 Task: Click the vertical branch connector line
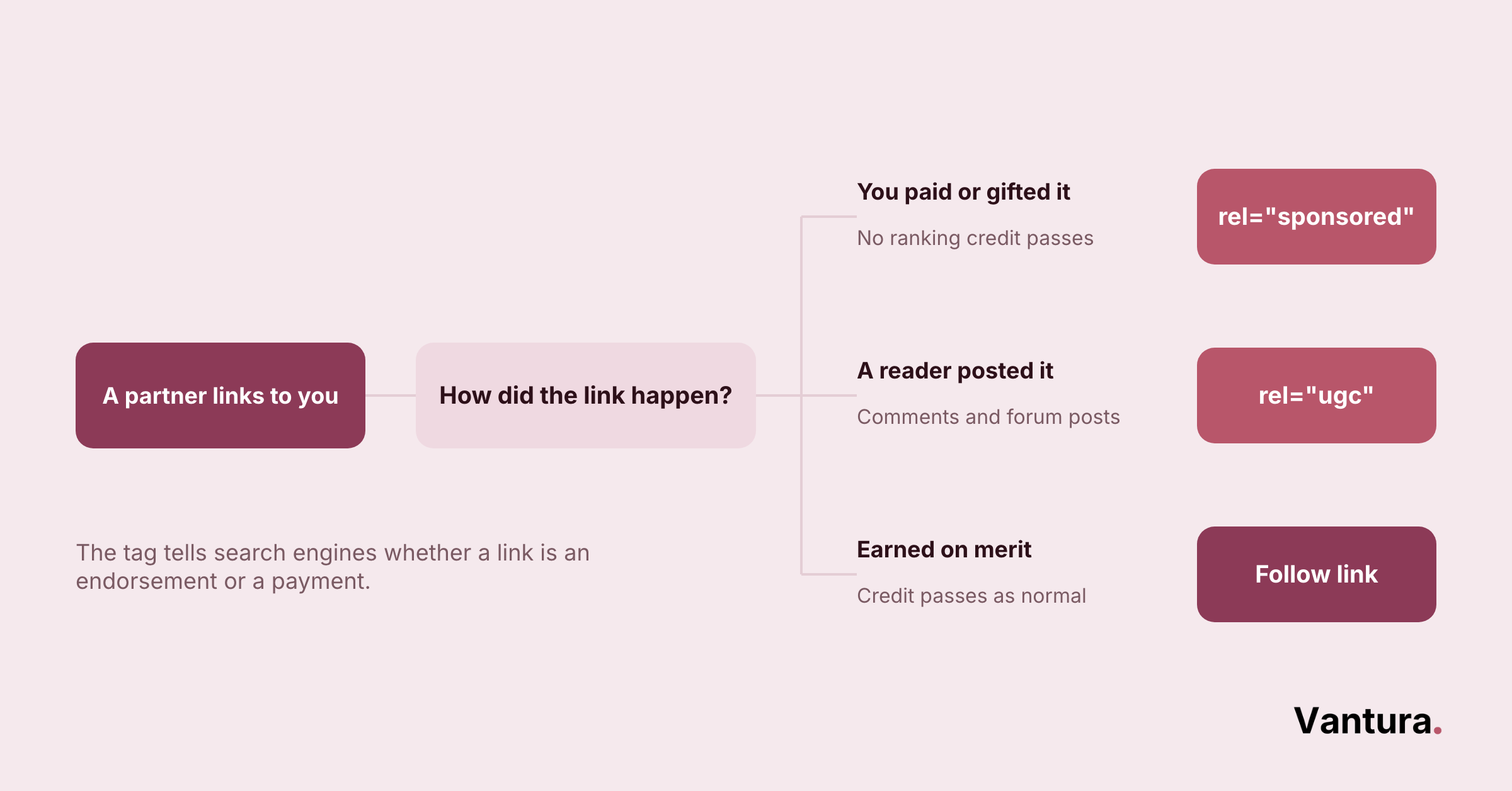pyautogui.click(x=801, y=396)
